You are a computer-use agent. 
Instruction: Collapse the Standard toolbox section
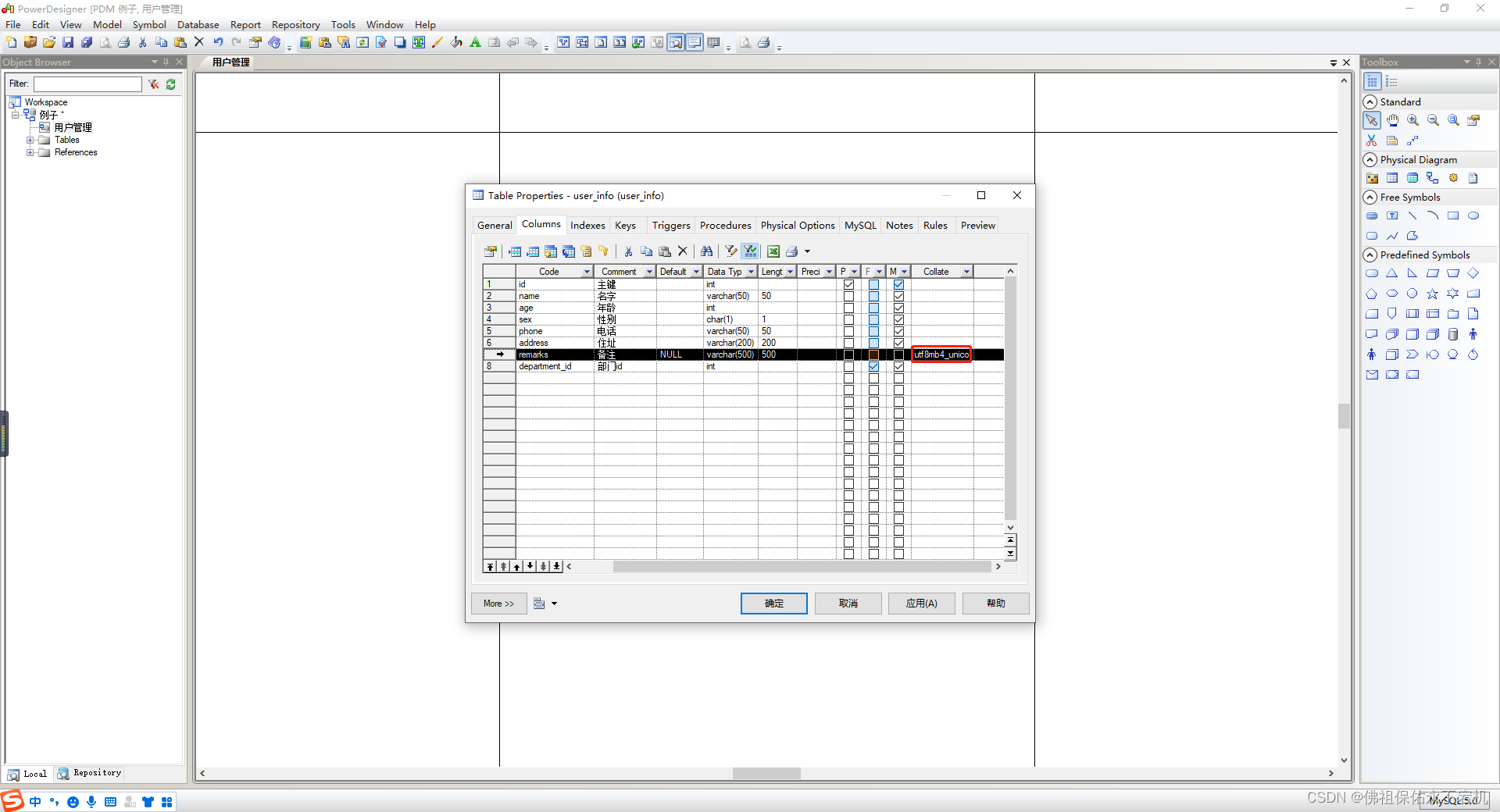pyautogui.click(x=1370, y=102)
